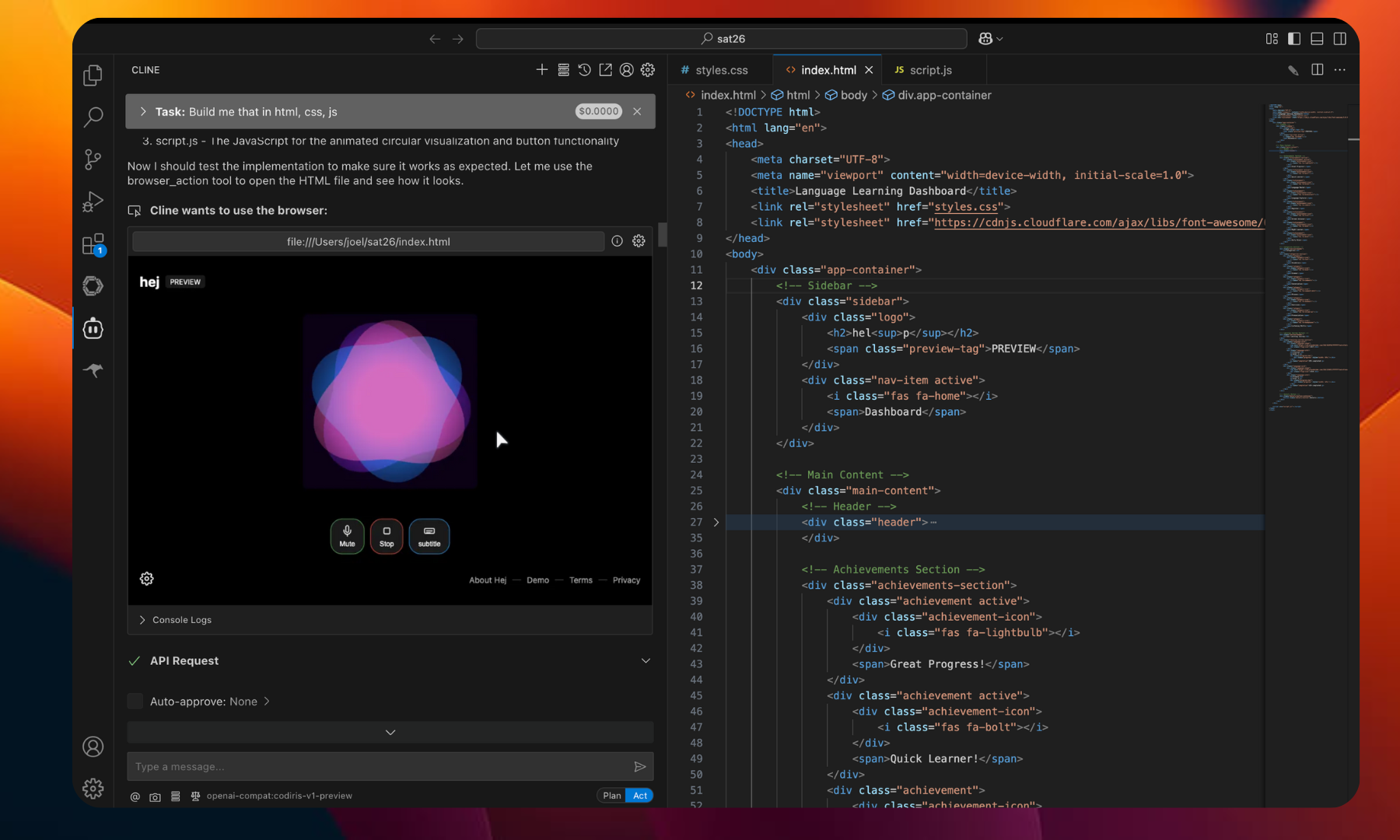Expand the Task header chevron
Viewport: 1400px width, 840px height.
pyautogui.click(x=143, y=112)
